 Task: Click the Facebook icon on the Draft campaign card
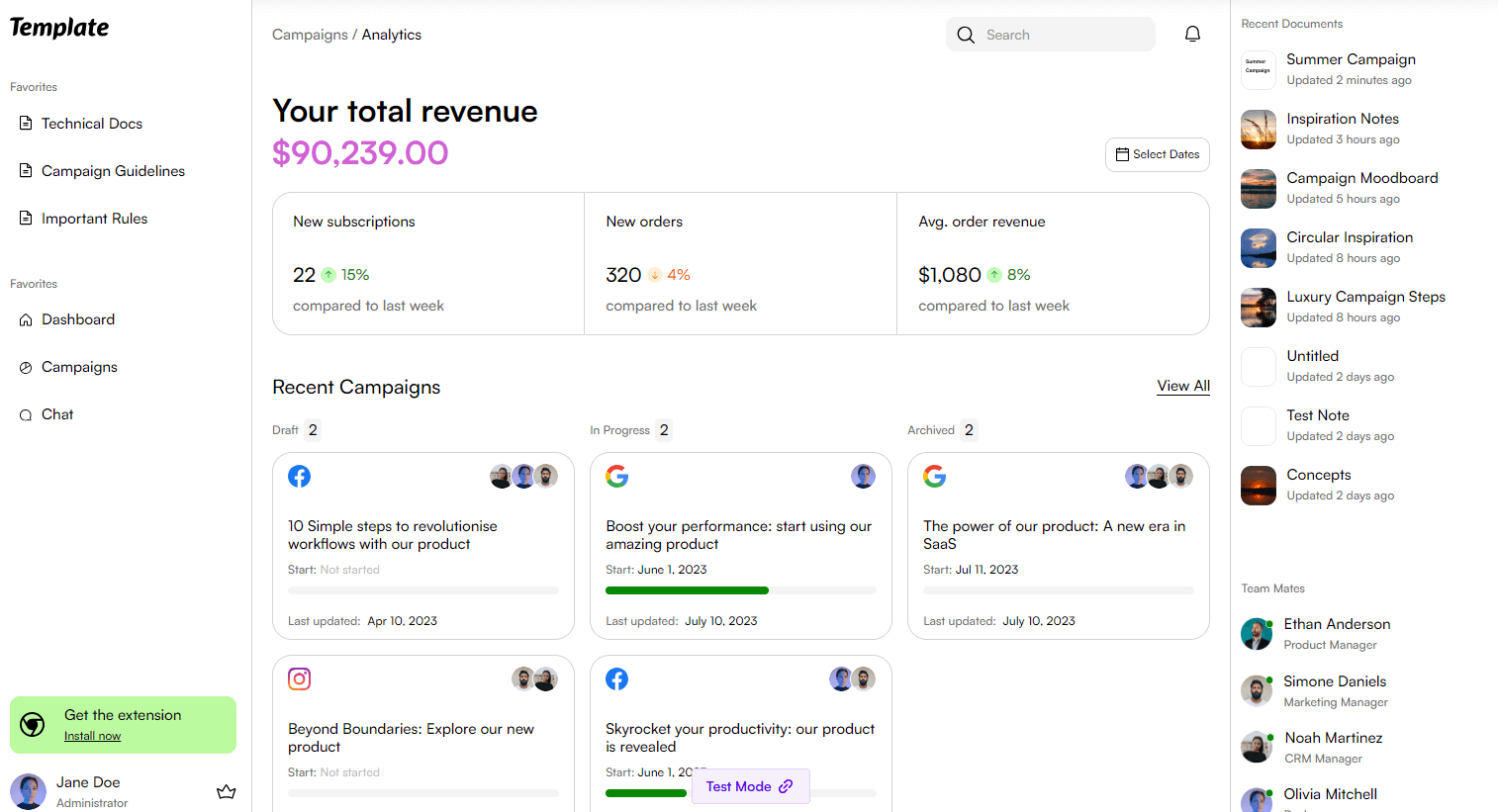[299, 476]
